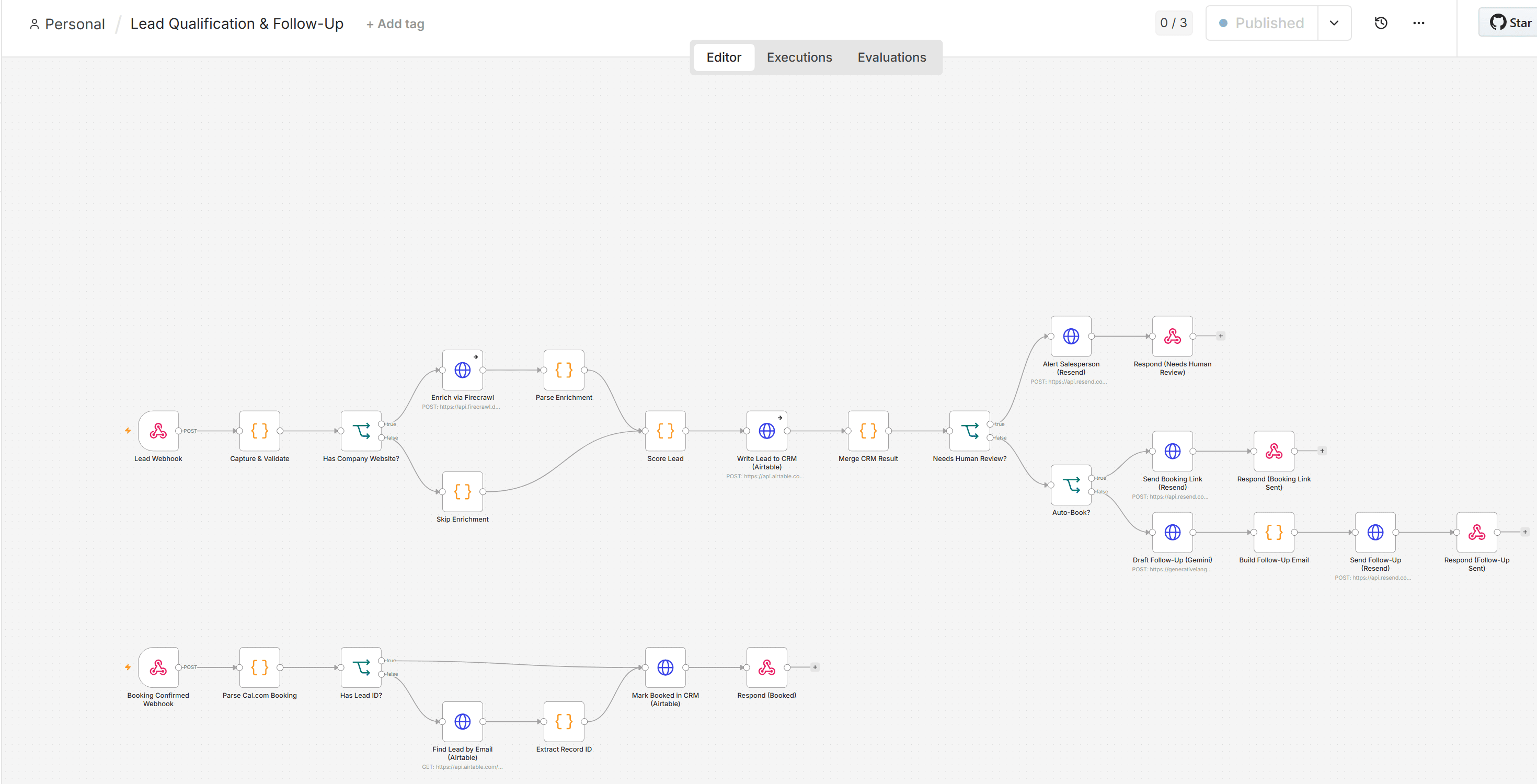
Task: Select the Capture & Validate code node
Action: pyautogui.click(x=259, y=430)
